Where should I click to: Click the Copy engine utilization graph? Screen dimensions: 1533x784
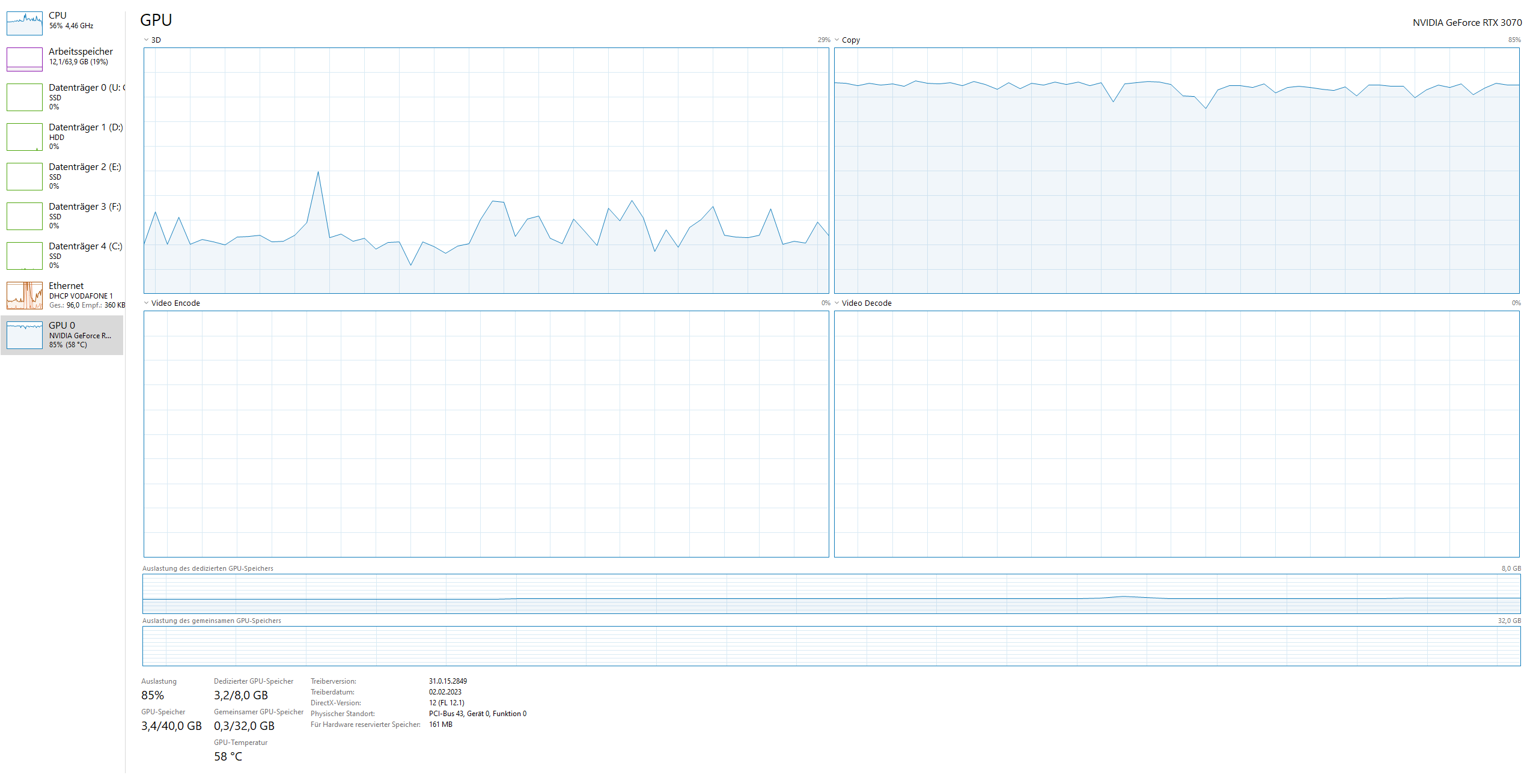click(1176, 171)
